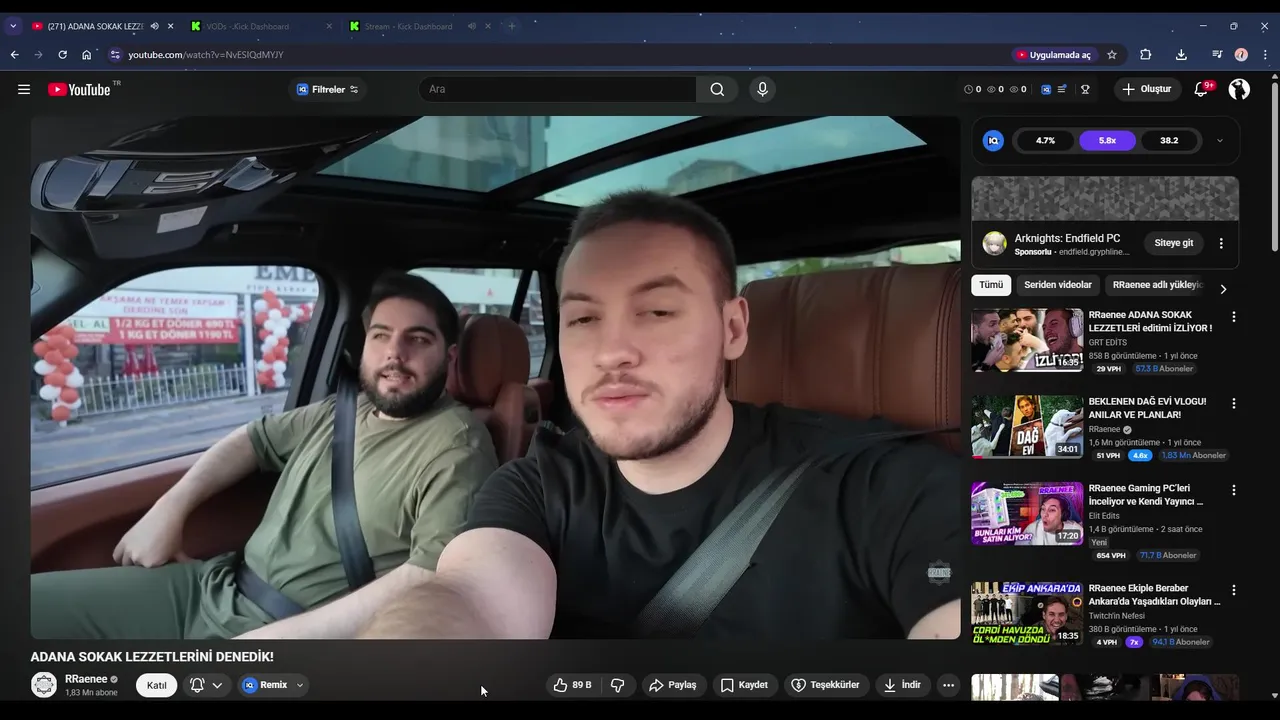1280x720 pixels.
Task: Click Siteye git on the Arknights ad
Action: (1174, 243)
